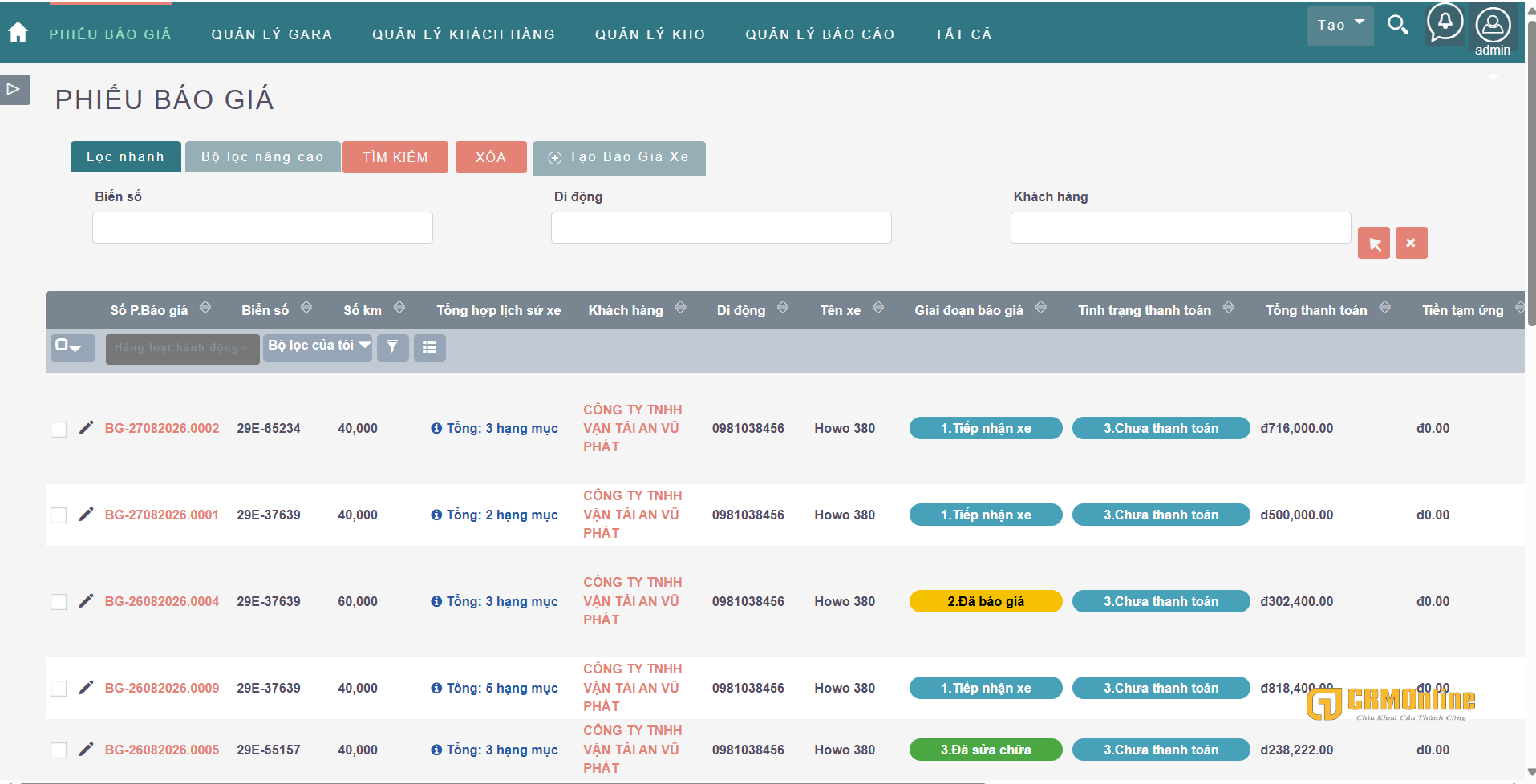Click '3.Chưa thanh toán' badge for BG-26082026.0009

[x=1161, y=688]
